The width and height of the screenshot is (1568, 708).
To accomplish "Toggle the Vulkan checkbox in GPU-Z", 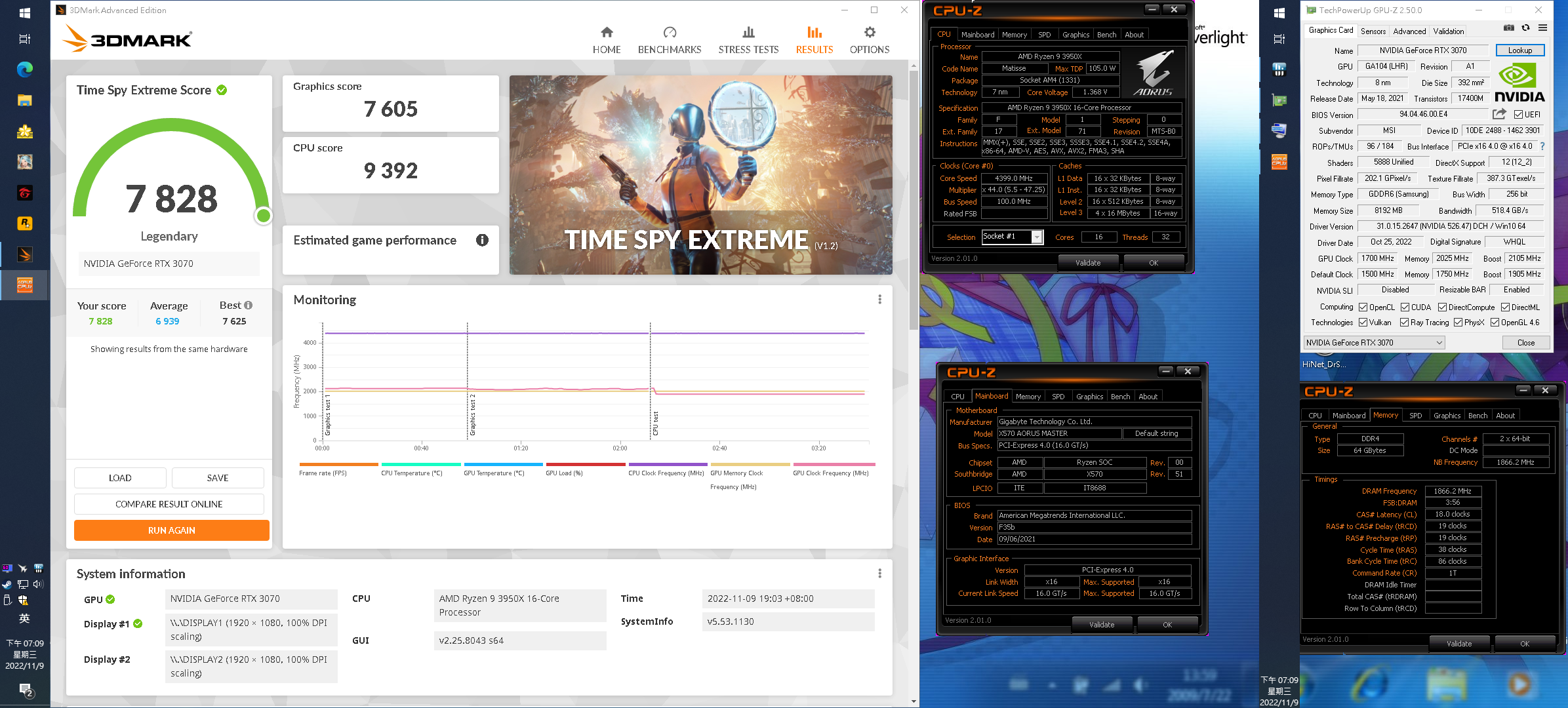I will [x=1363, y=322].
